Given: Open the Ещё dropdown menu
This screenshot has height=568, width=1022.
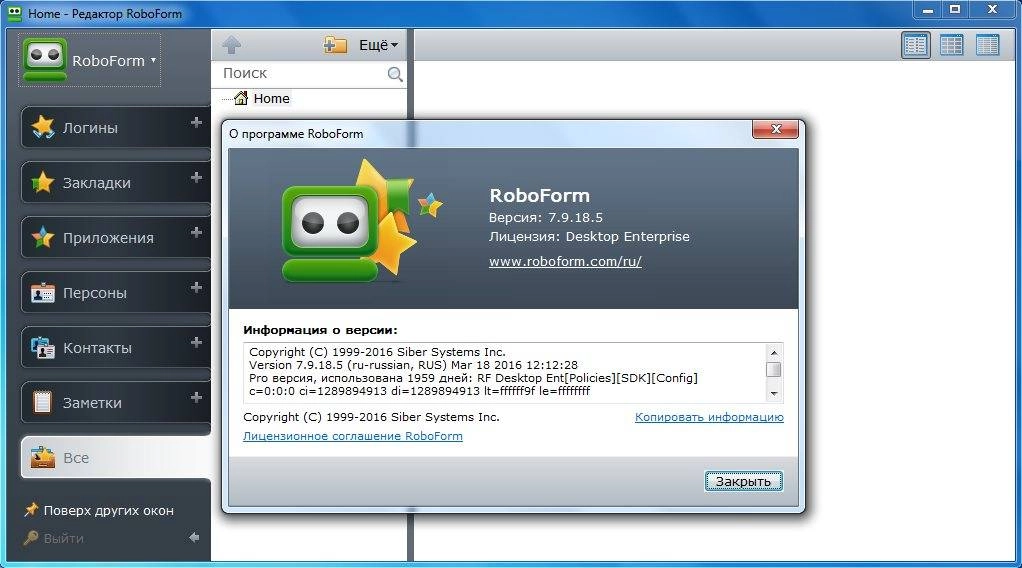Looking at the screenshot, I should [378, 45].
